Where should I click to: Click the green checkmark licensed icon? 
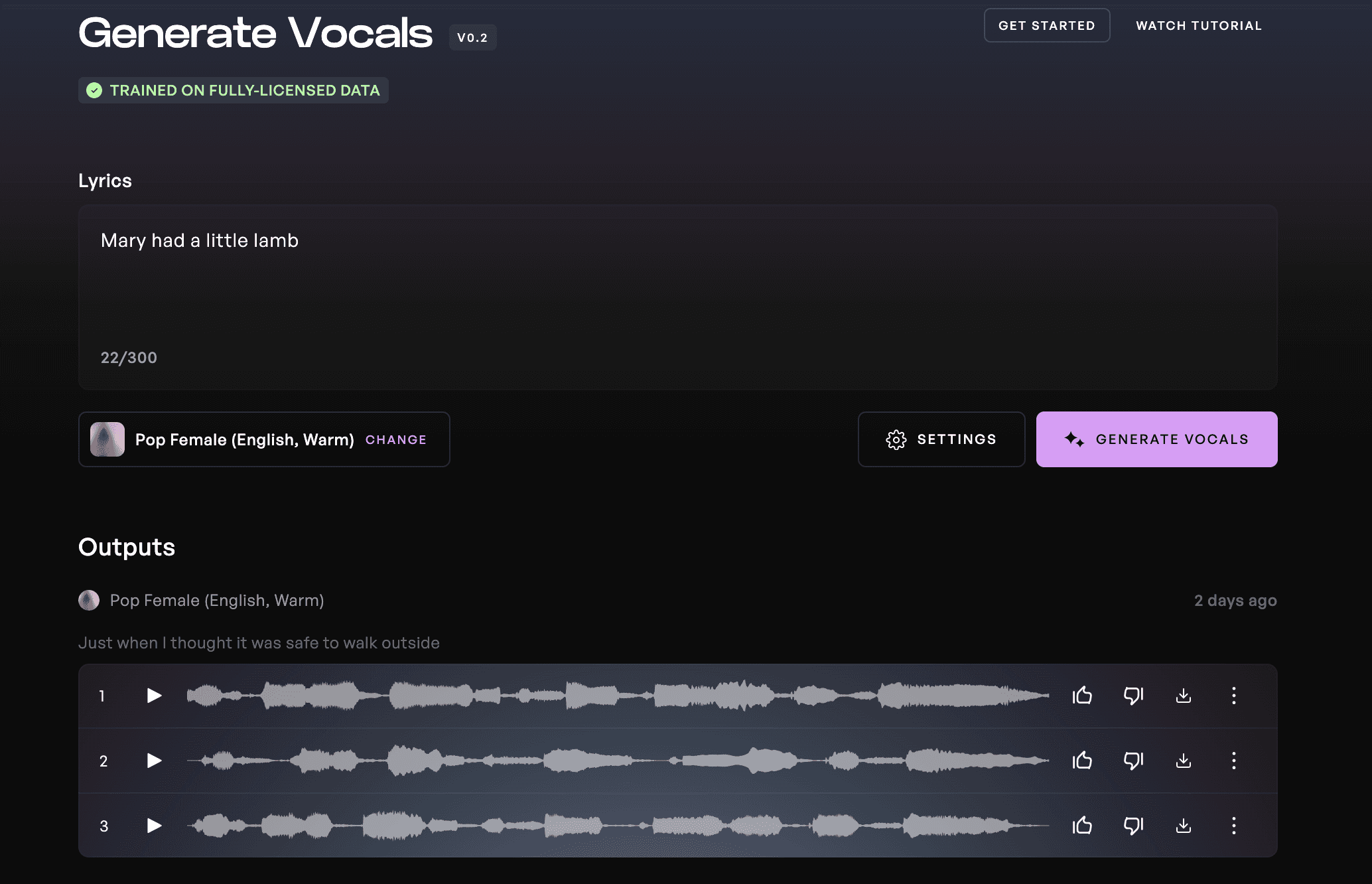tap(94, 90)
